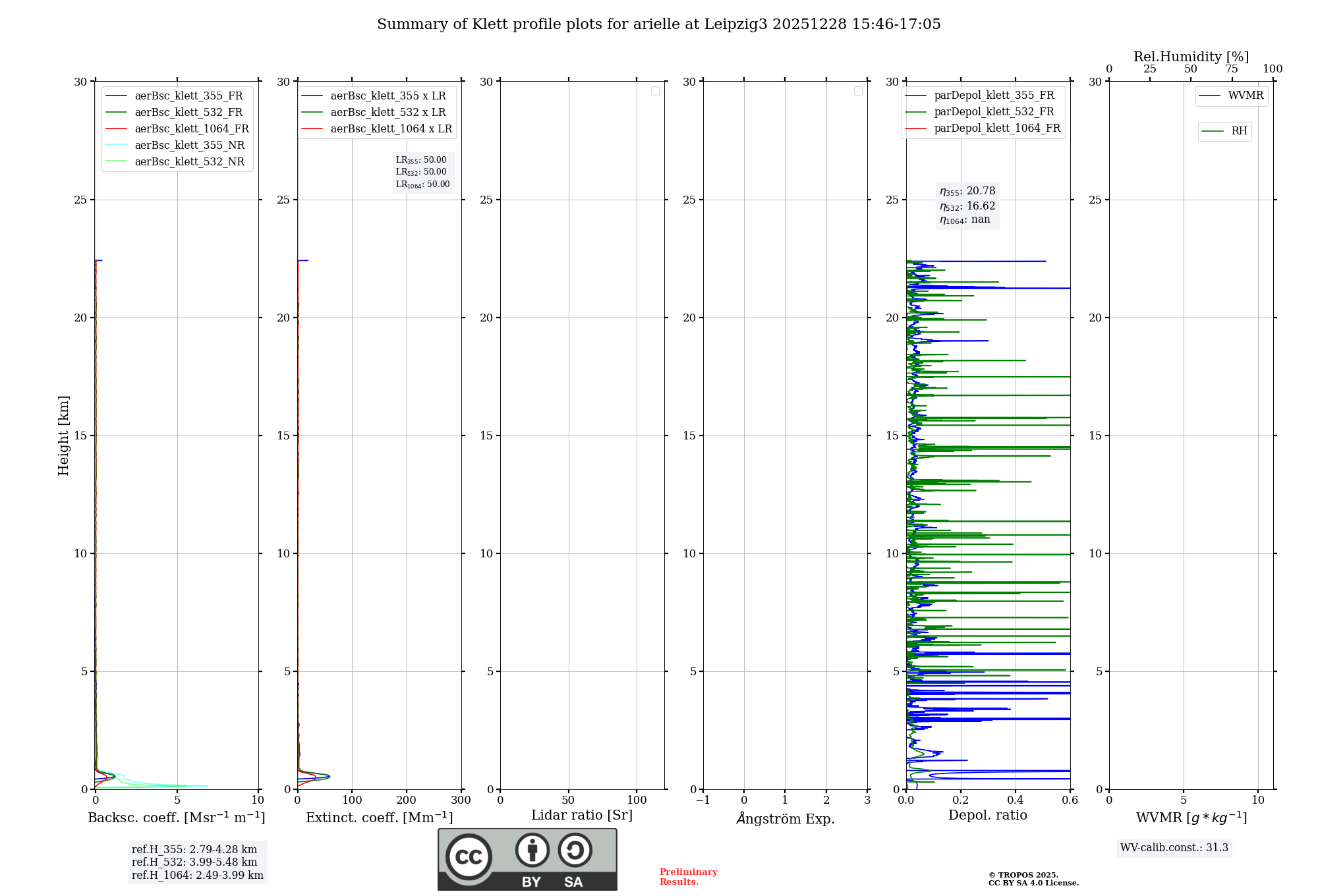Click the eta depolarization values annotation box
Screen dimensions: 1318x896
(x=967, y=206)
